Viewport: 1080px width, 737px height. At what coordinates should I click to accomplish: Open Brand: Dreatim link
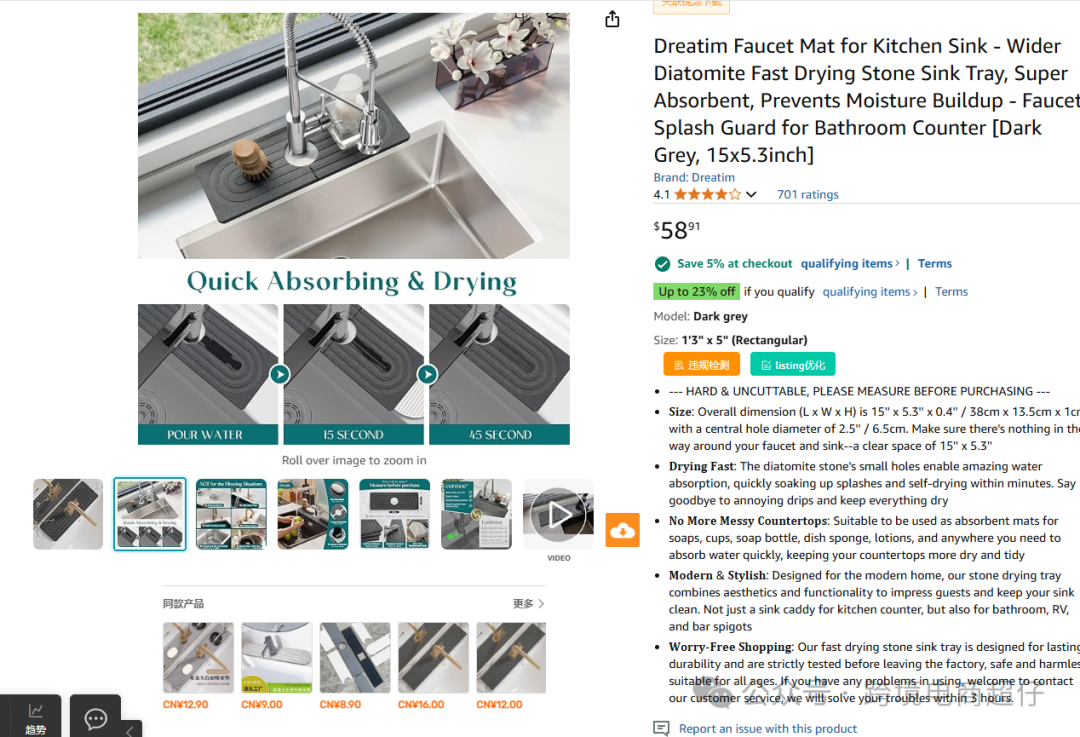pyautogui.click(x=694, y=177)
